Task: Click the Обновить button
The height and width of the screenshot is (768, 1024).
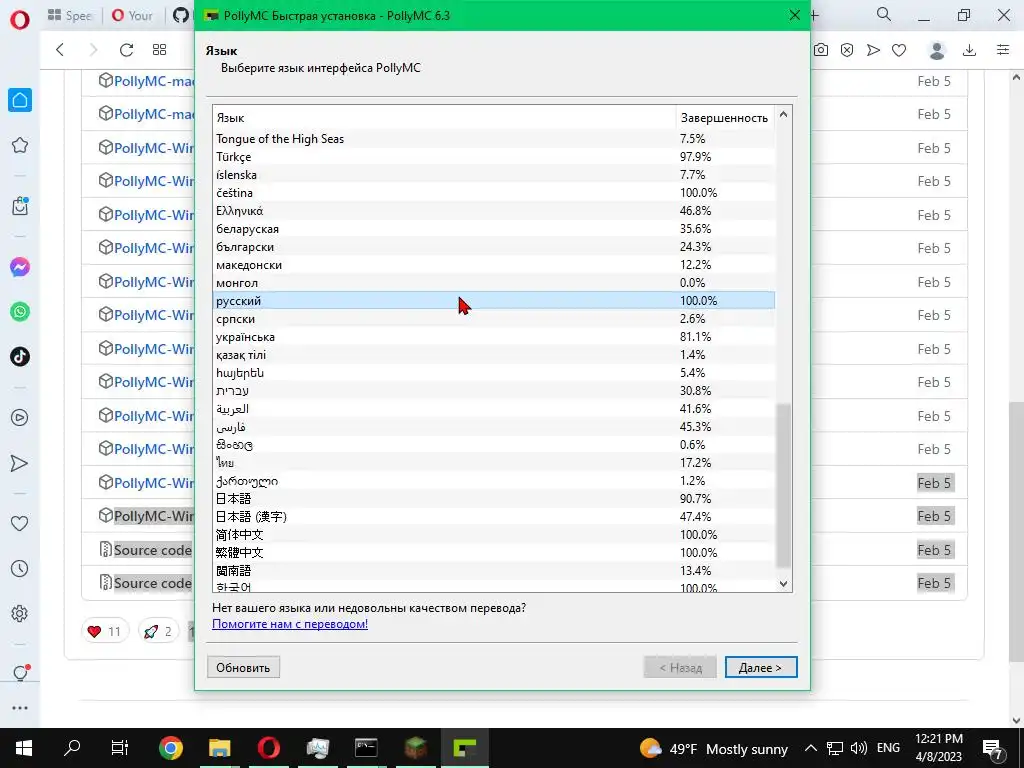Action: (243, 667)
